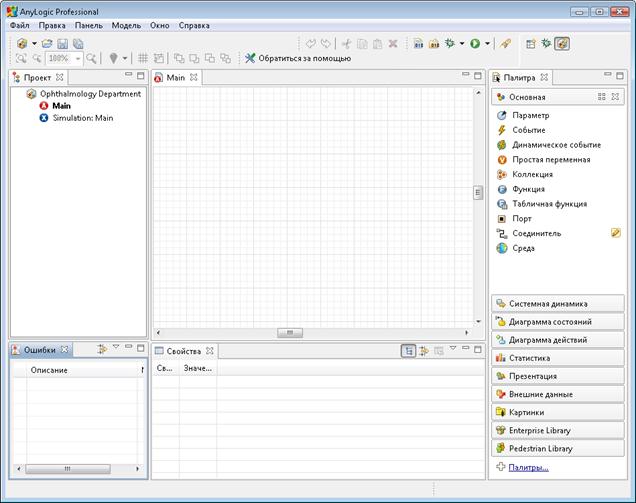636x503 pixels.
Task: Click Обратиться за помощью button
Action: click(296, 59)
